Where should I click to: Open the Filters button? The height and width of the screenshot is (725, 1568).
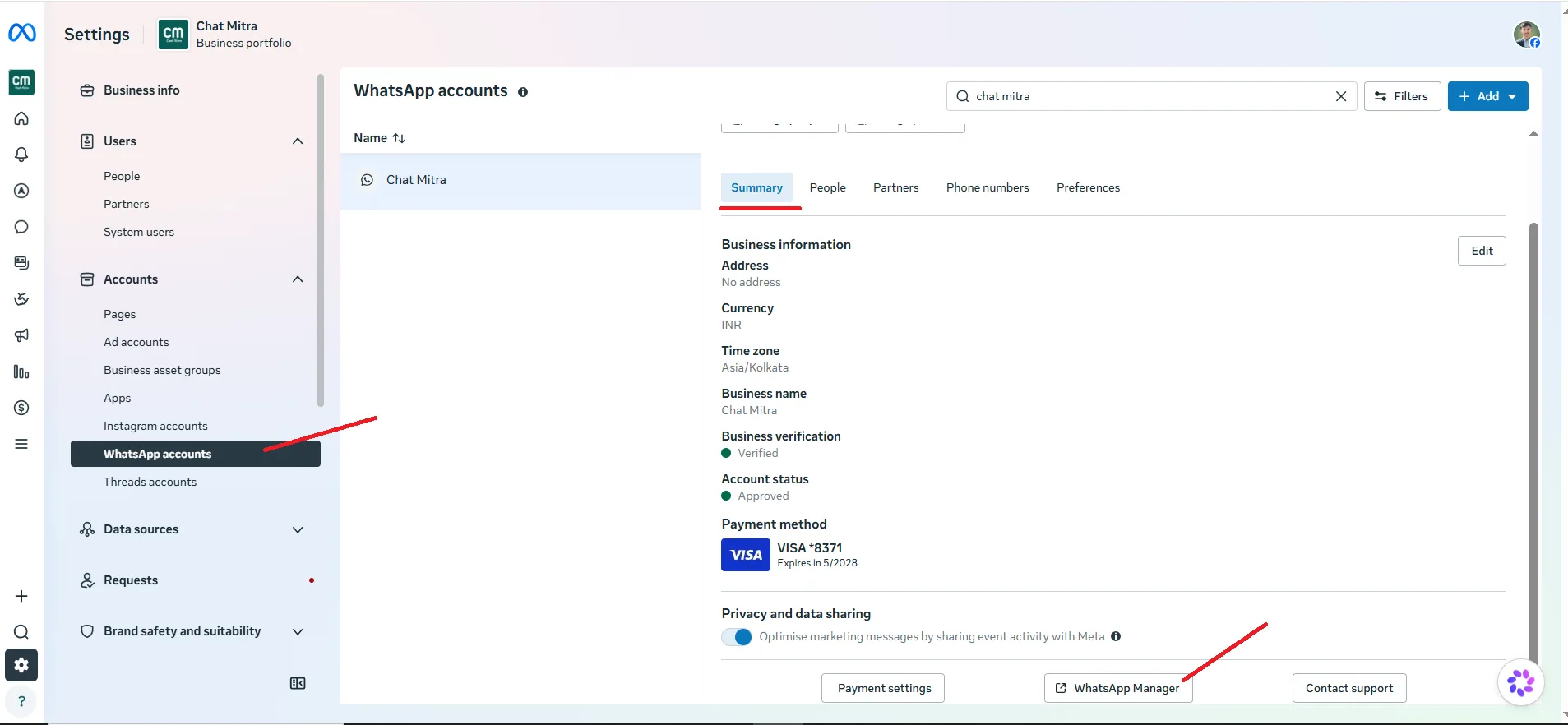1402,96
